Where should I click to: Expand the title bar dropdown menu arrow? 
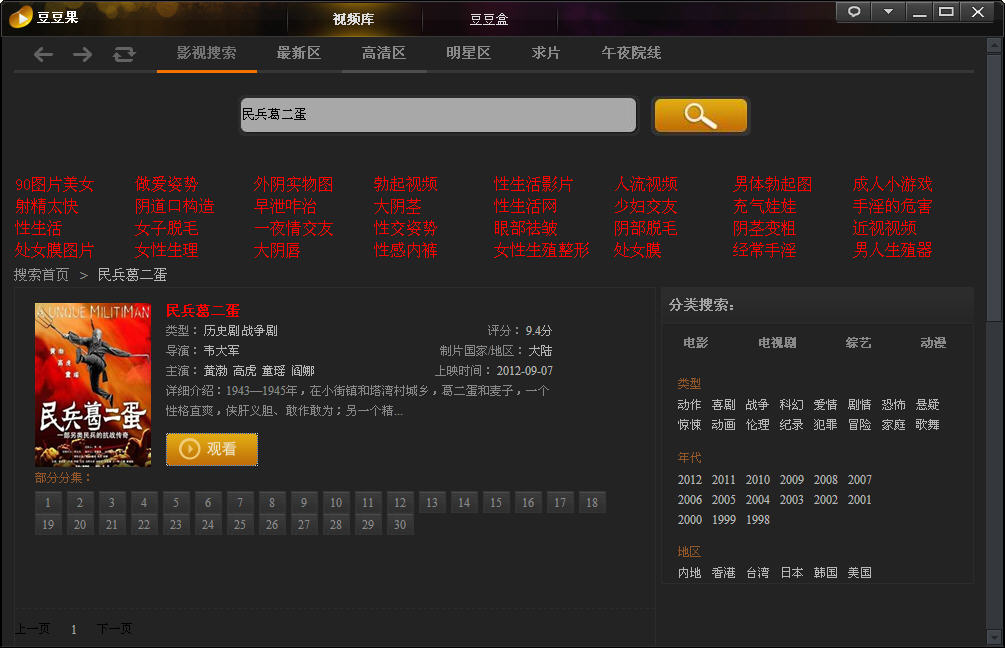pyautogui.click(x=888, y=12)
